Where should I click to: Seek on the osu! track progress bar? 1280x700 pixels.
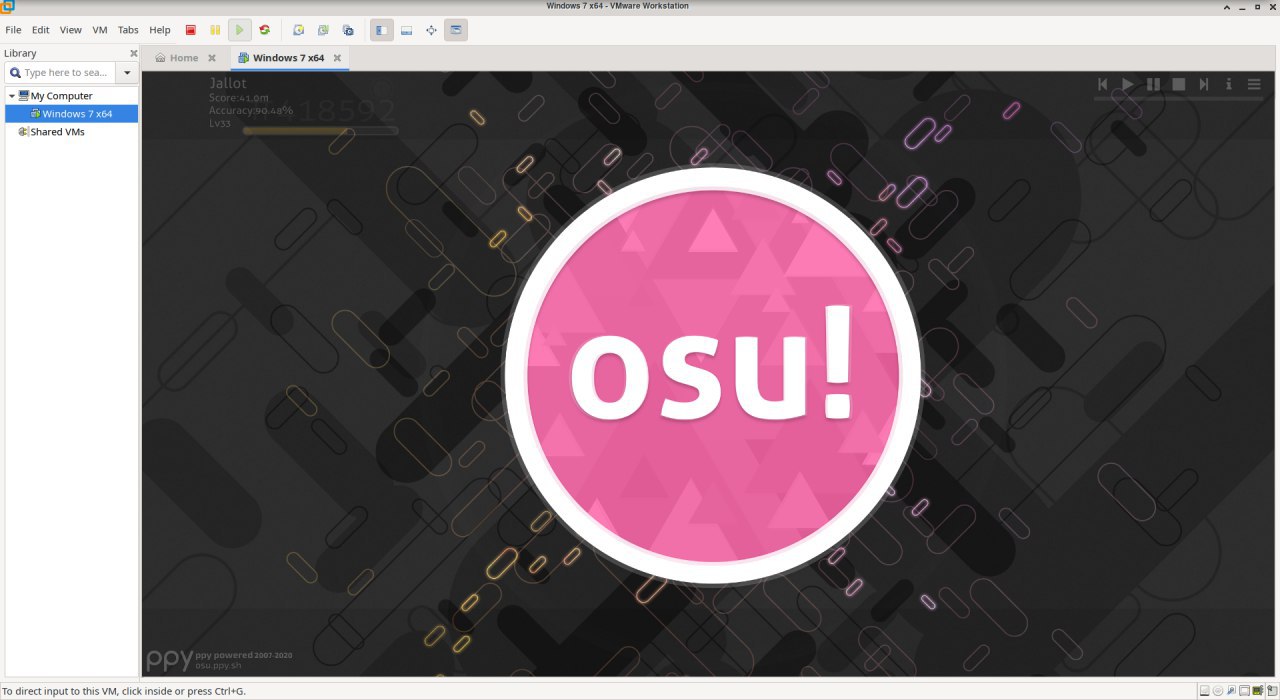point(1178,99)
